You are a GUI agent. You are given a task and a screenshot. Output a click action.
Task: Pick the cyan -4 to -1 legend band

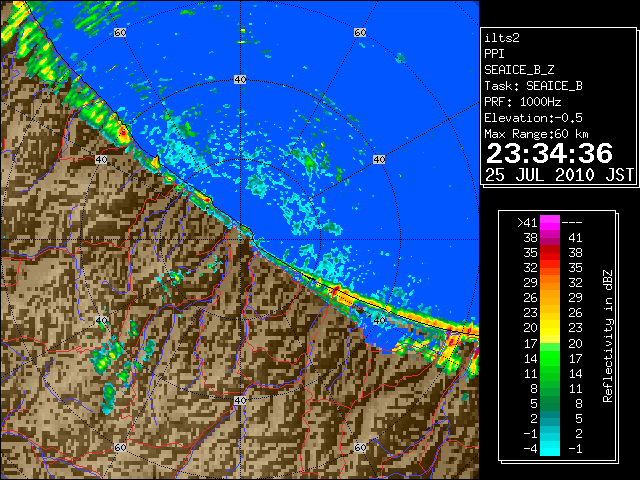(x=550, y=448)
